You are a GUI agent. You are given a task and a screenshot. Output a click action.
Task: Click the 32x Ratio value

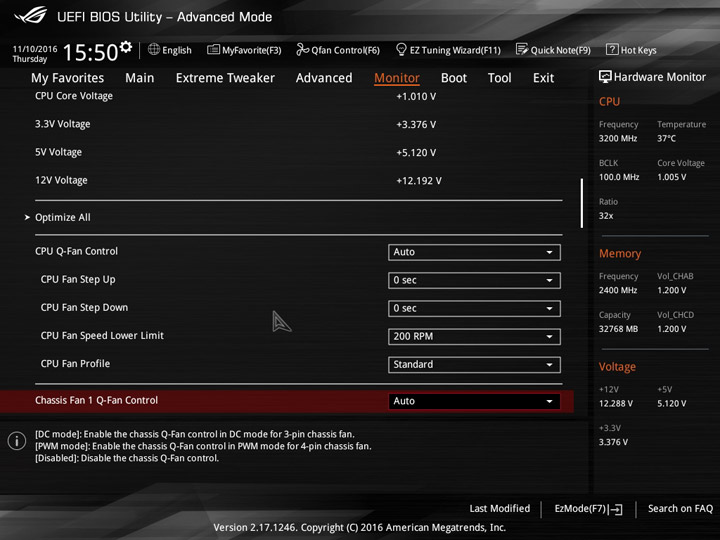606,216
